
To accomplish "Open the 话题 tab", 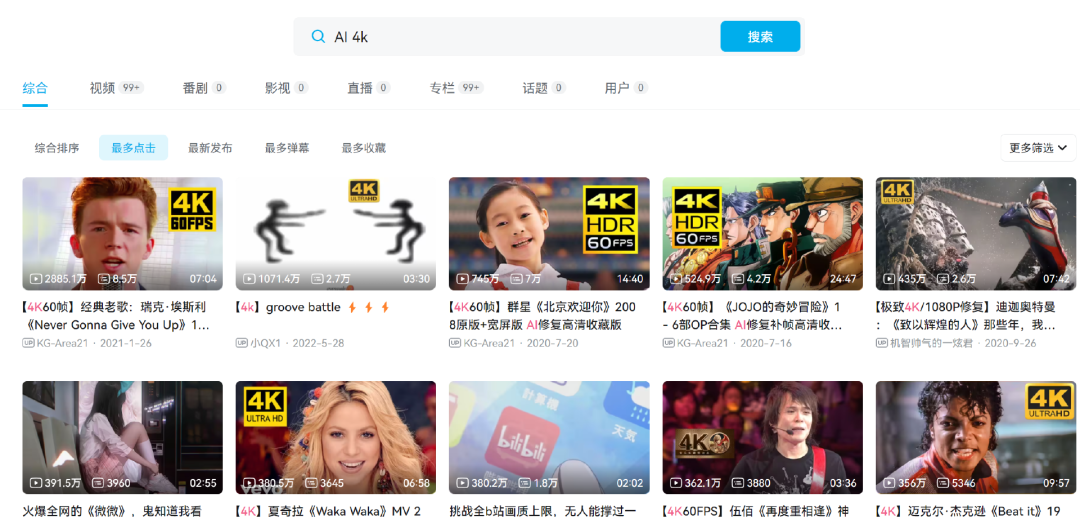I will point(543,88).
